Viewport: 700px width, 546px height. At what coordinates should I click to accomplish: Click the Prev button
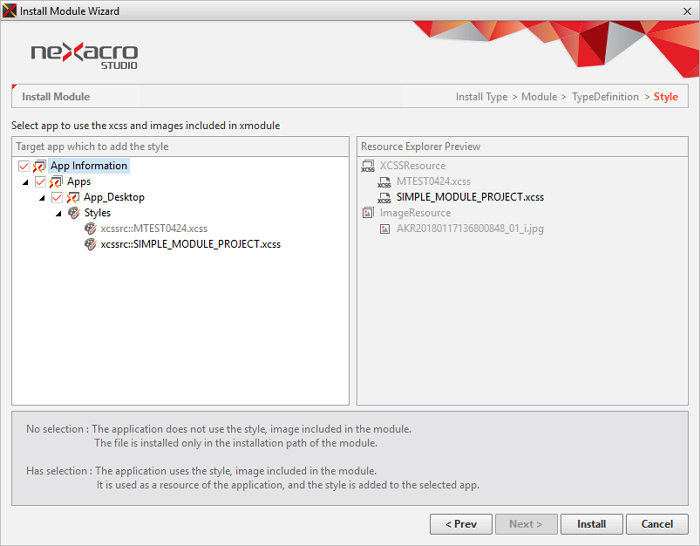460,524
